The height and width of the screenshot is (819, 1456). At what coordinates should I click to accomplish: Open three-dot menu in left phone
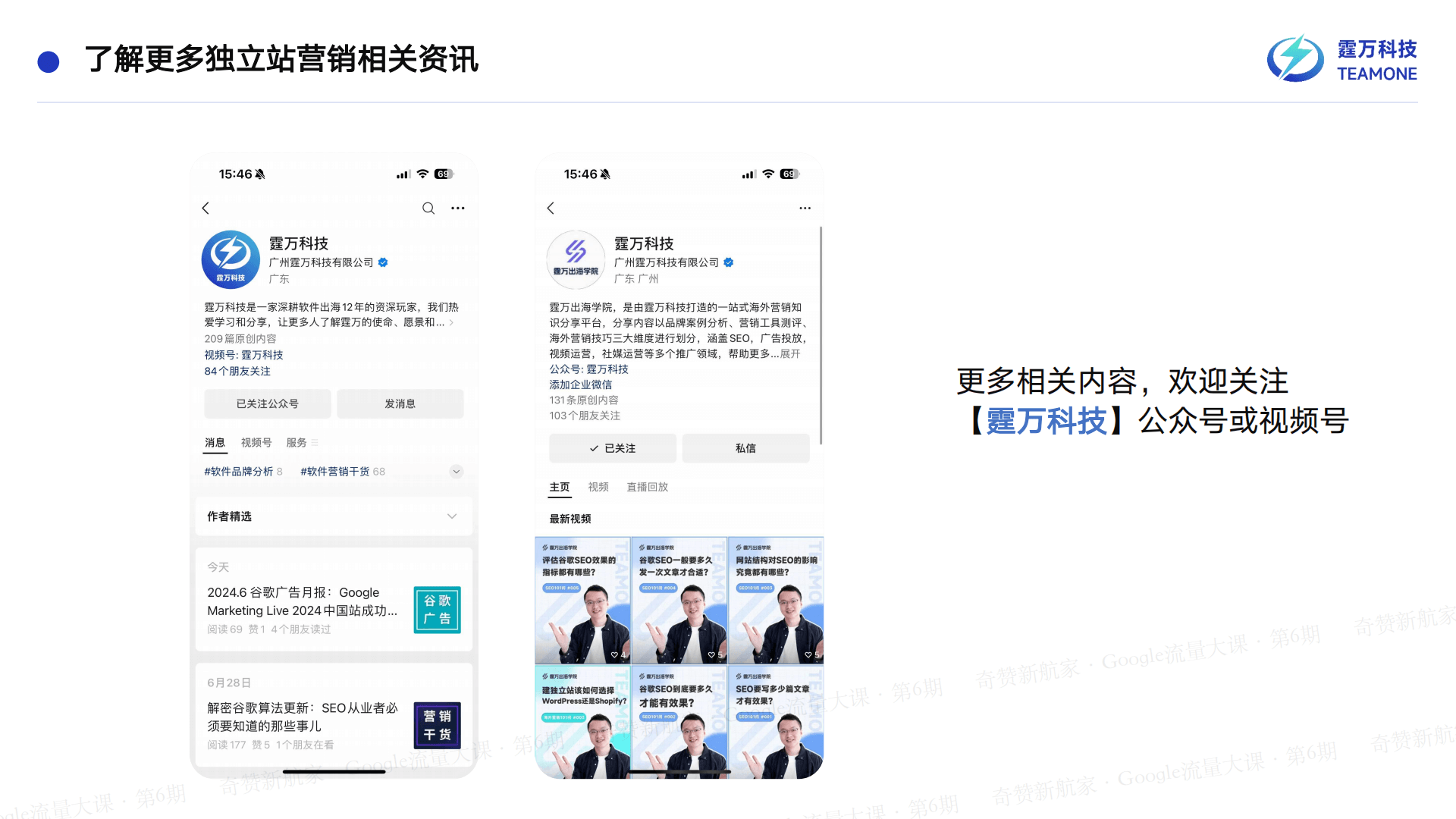458,208
